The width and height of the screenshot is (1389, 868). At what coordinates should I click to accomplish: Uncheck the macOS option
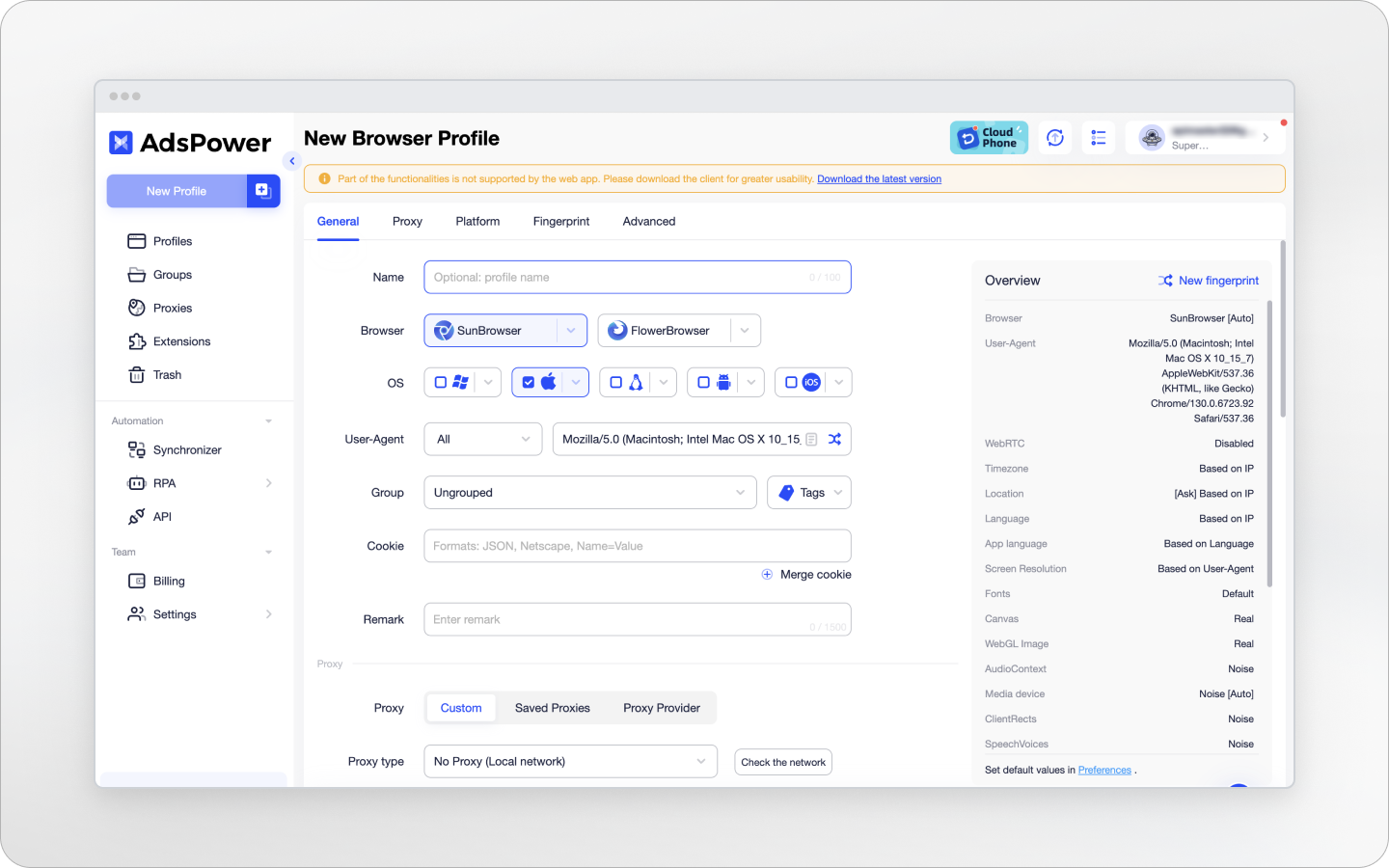coord(529,382)
